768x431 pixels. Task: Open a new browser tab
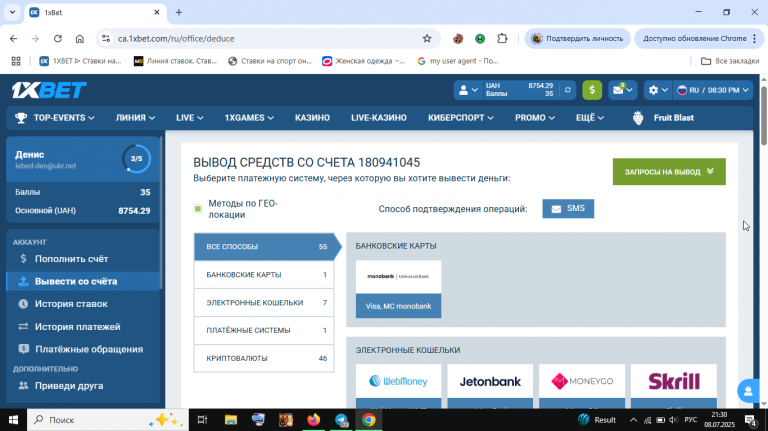pos(179,13)
